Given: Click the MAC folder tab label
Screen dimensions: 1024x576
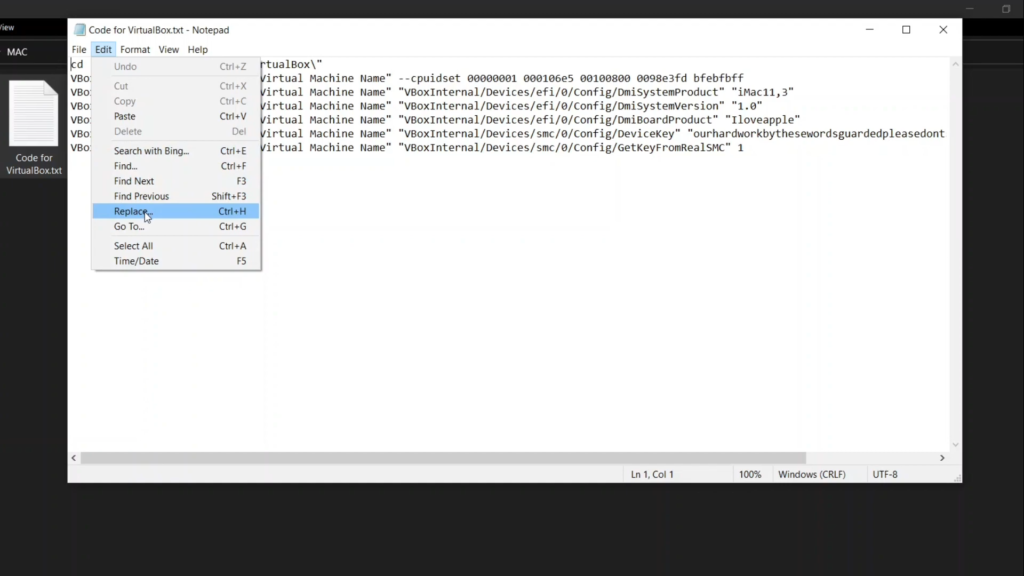Looking at the screenshot, I should point(18,52).
